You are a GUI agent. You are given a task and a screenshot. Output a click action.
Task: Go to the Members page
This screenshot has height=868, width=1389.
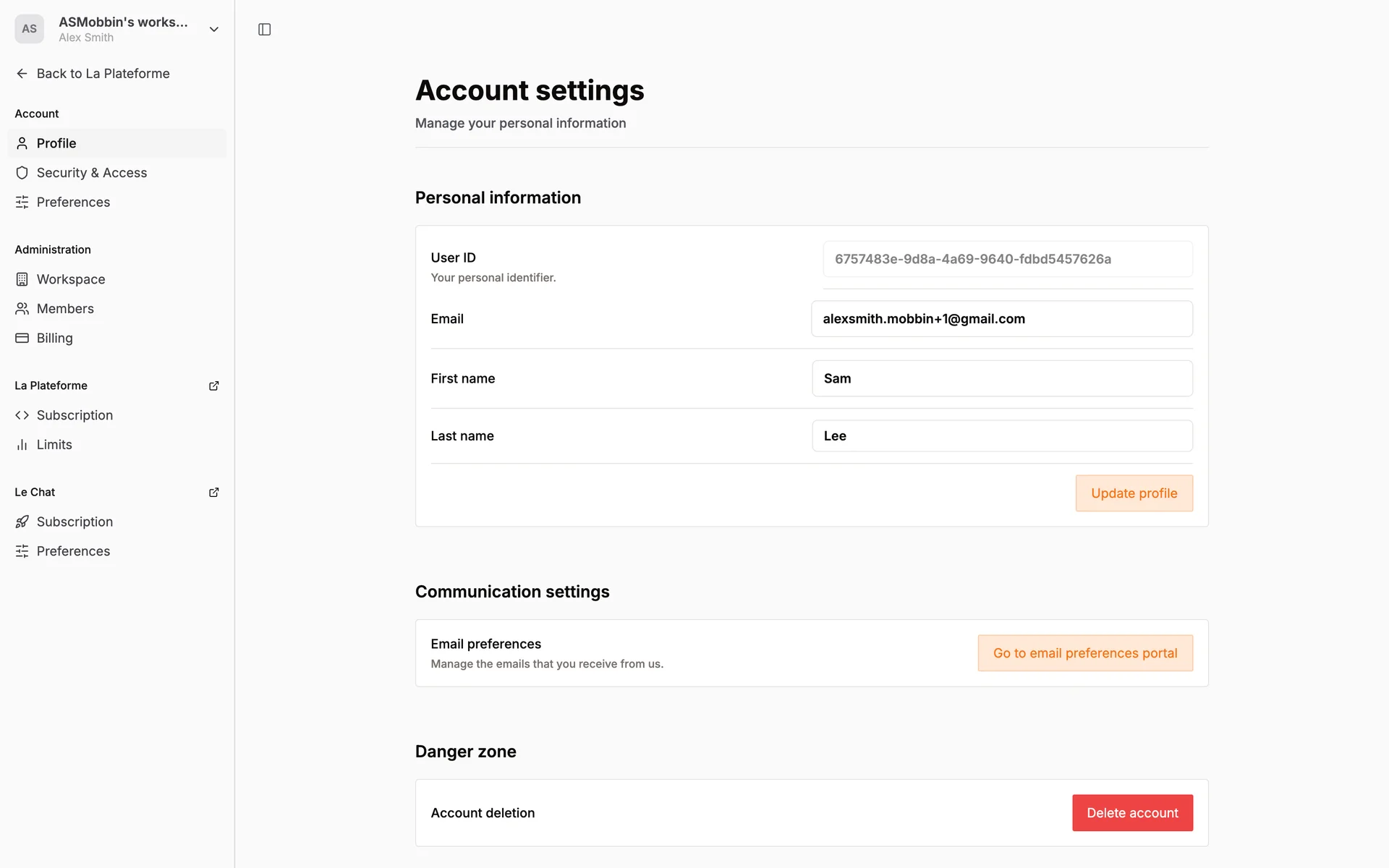pos(65,309)
